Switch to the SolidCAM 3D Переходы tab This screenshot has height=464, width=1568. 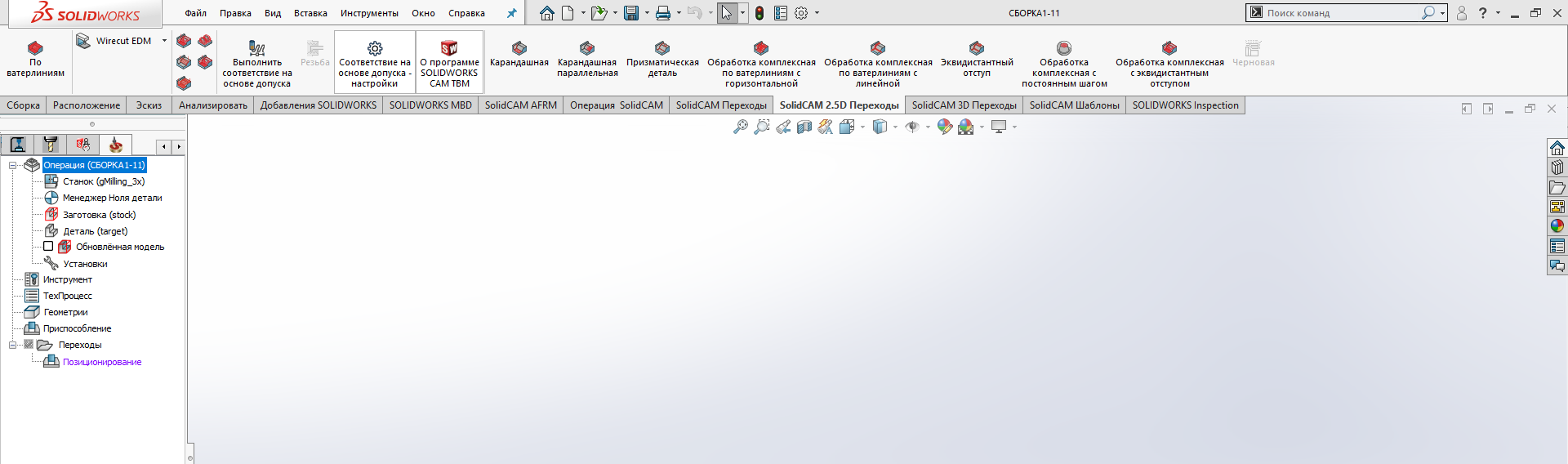pyautogui.click(x=964, y=105)
